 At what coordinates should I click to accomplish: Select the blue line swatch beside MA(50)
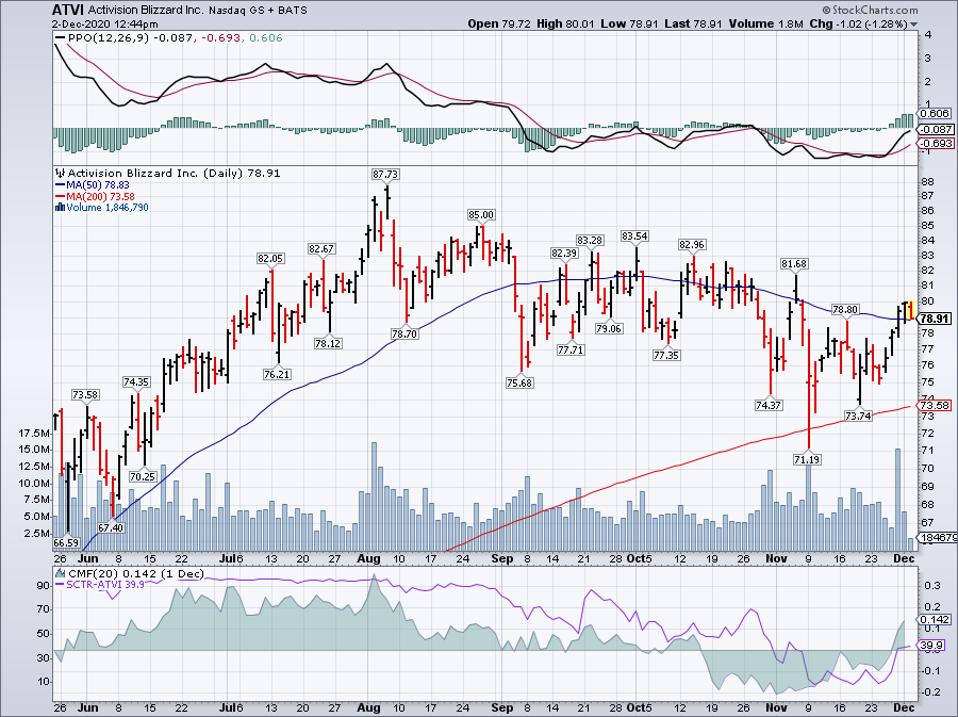point(60,185)
